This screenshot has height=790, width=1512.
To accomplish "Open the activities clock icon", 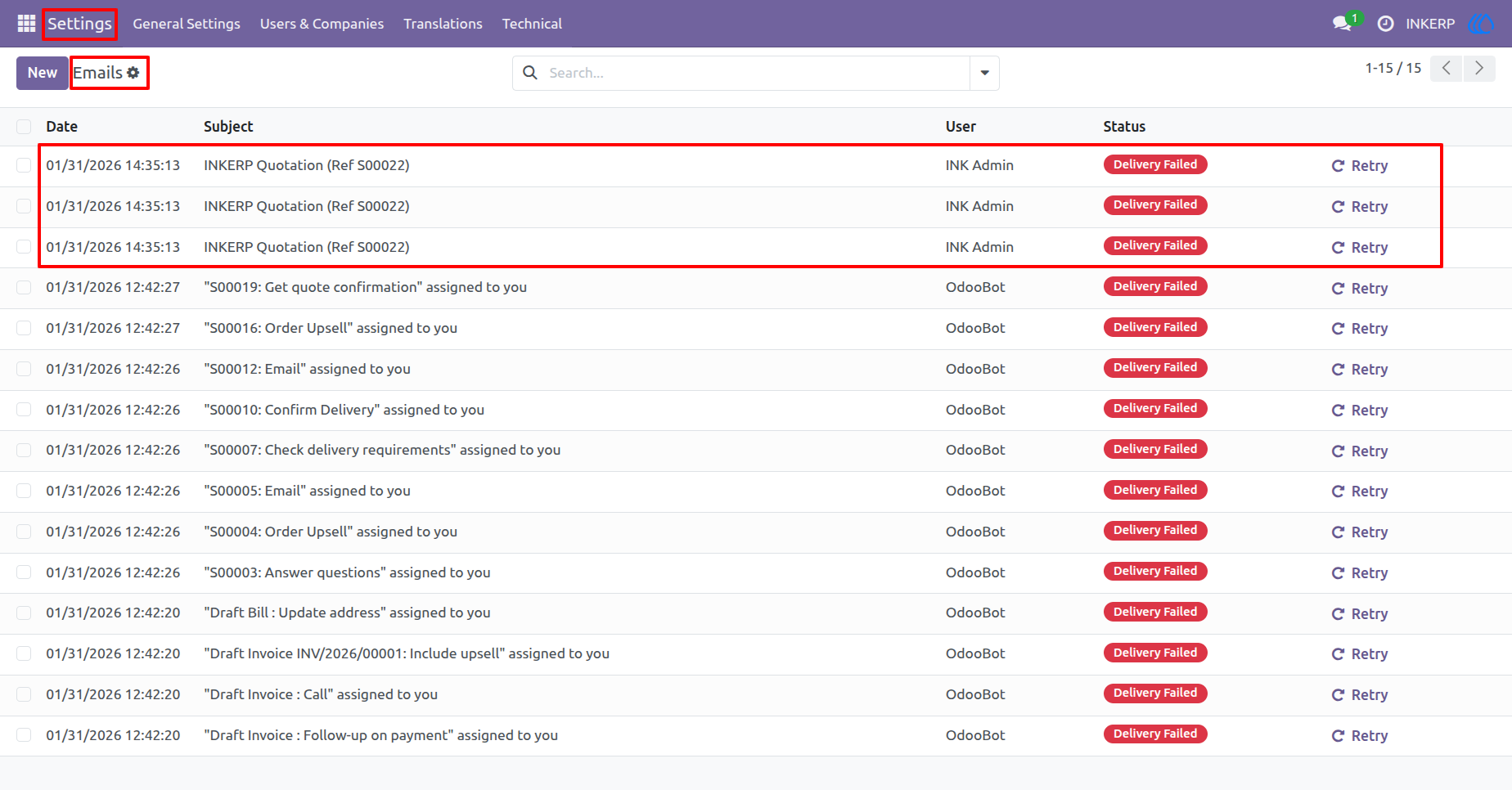I will [x=1385, y=24].
